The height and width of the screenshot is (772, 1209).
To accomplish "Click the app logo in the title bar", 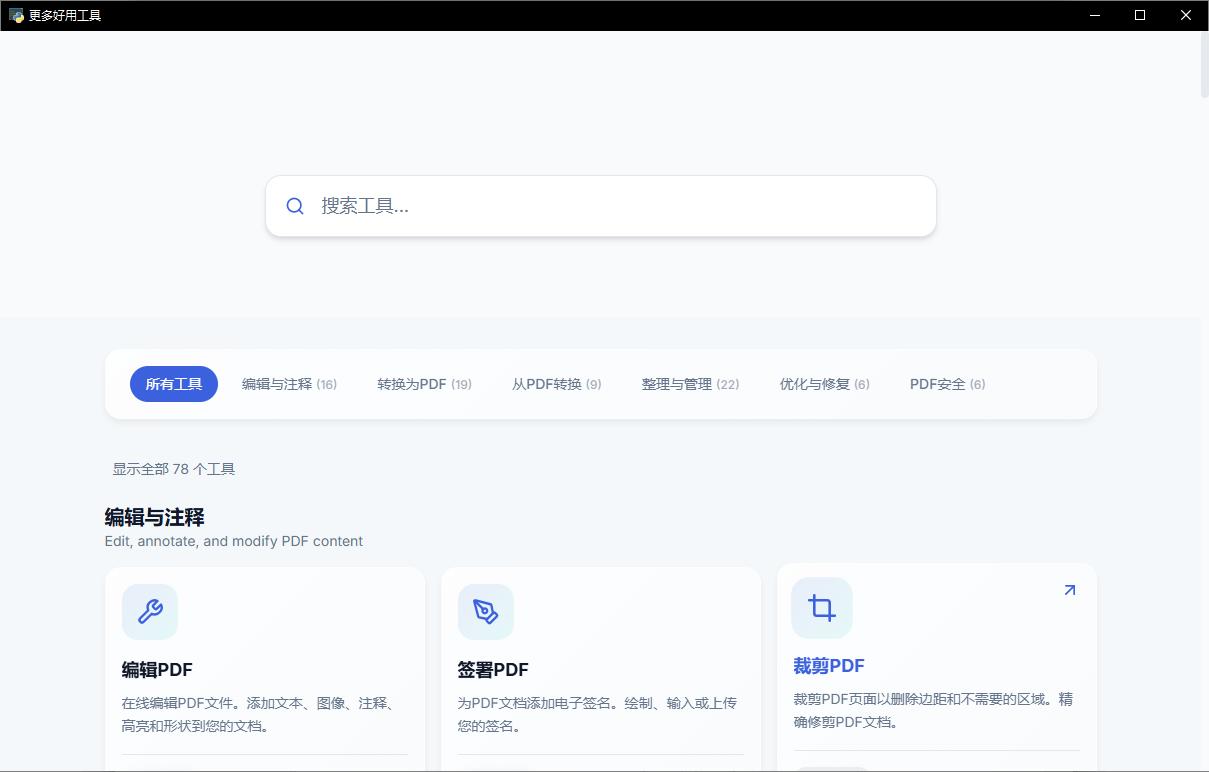I will [16, 15].
